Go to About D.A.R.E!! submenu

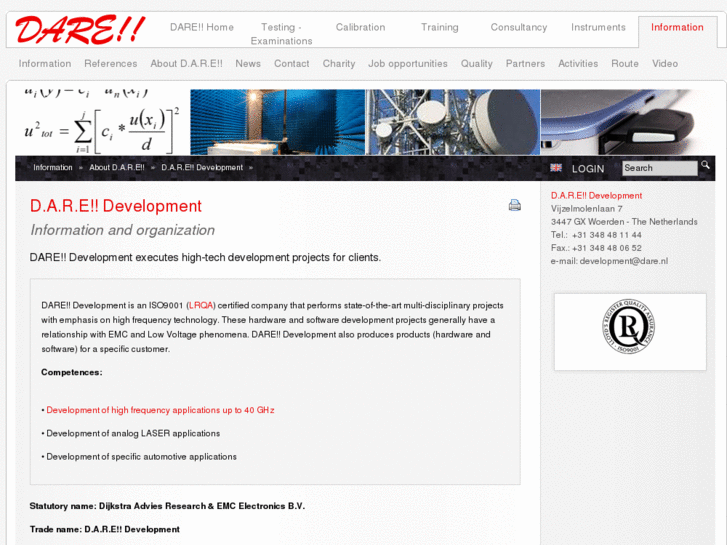point(186,64)
